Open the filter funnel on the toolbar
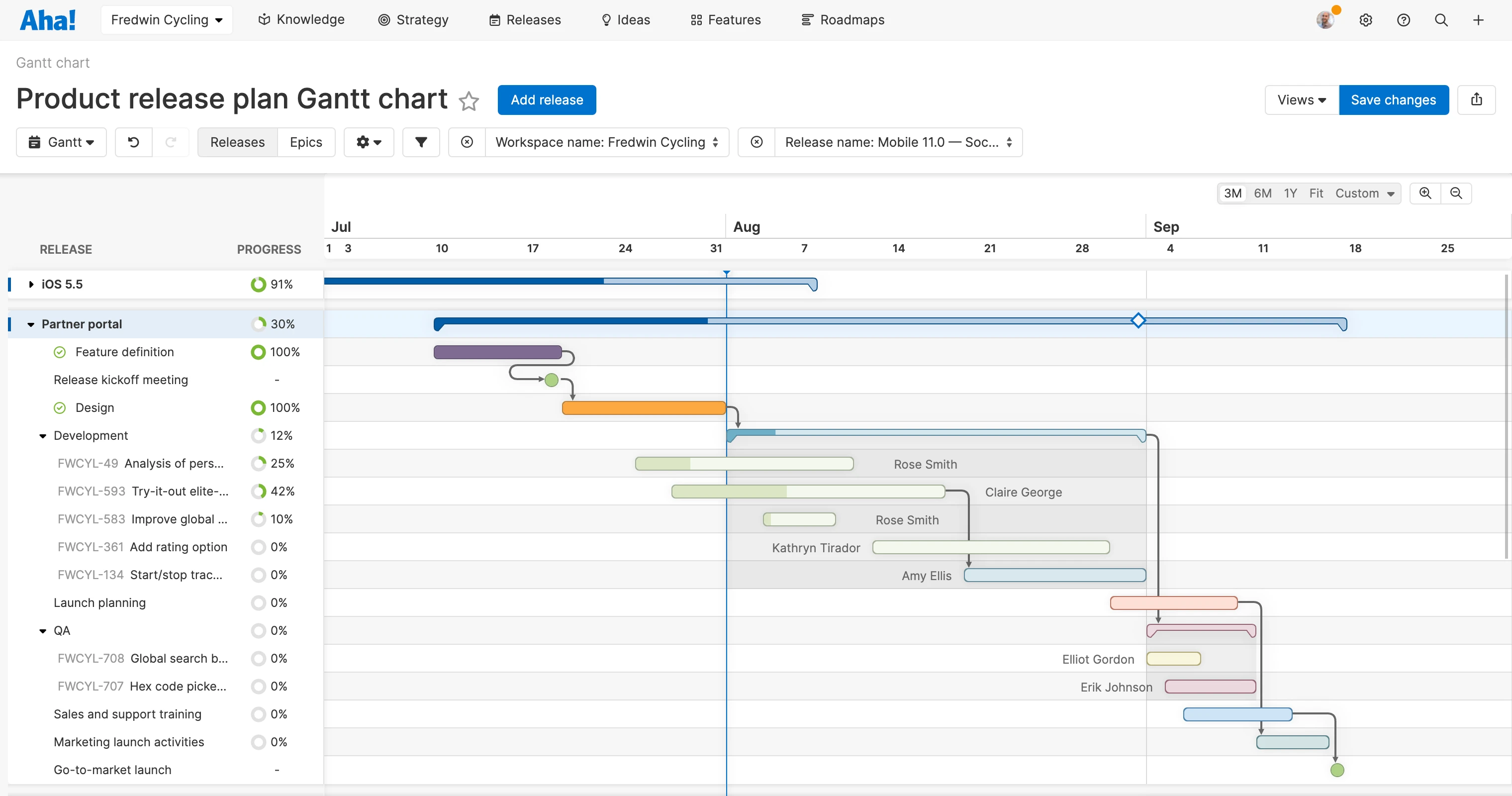Screen dimensions: 1512x796 pyautogui.click(x=421, y=142)
